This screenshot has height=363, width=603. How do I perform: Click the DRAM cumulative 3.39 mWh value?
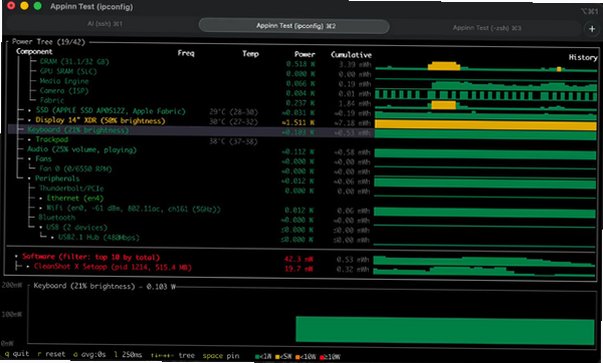(355, 65)
